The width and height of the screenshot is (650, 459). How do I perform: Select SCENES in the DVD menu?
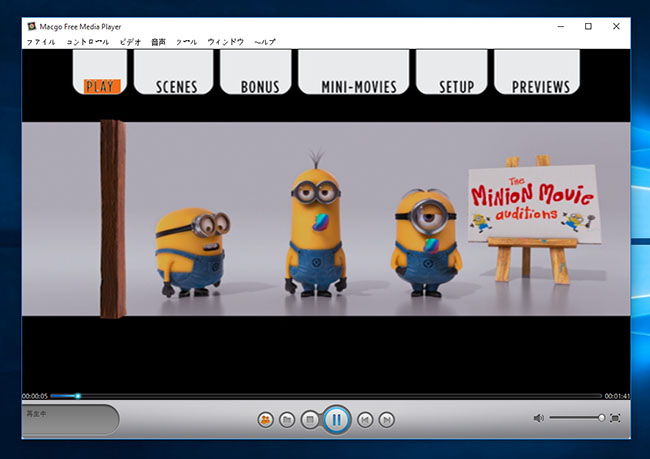point(176,87)
